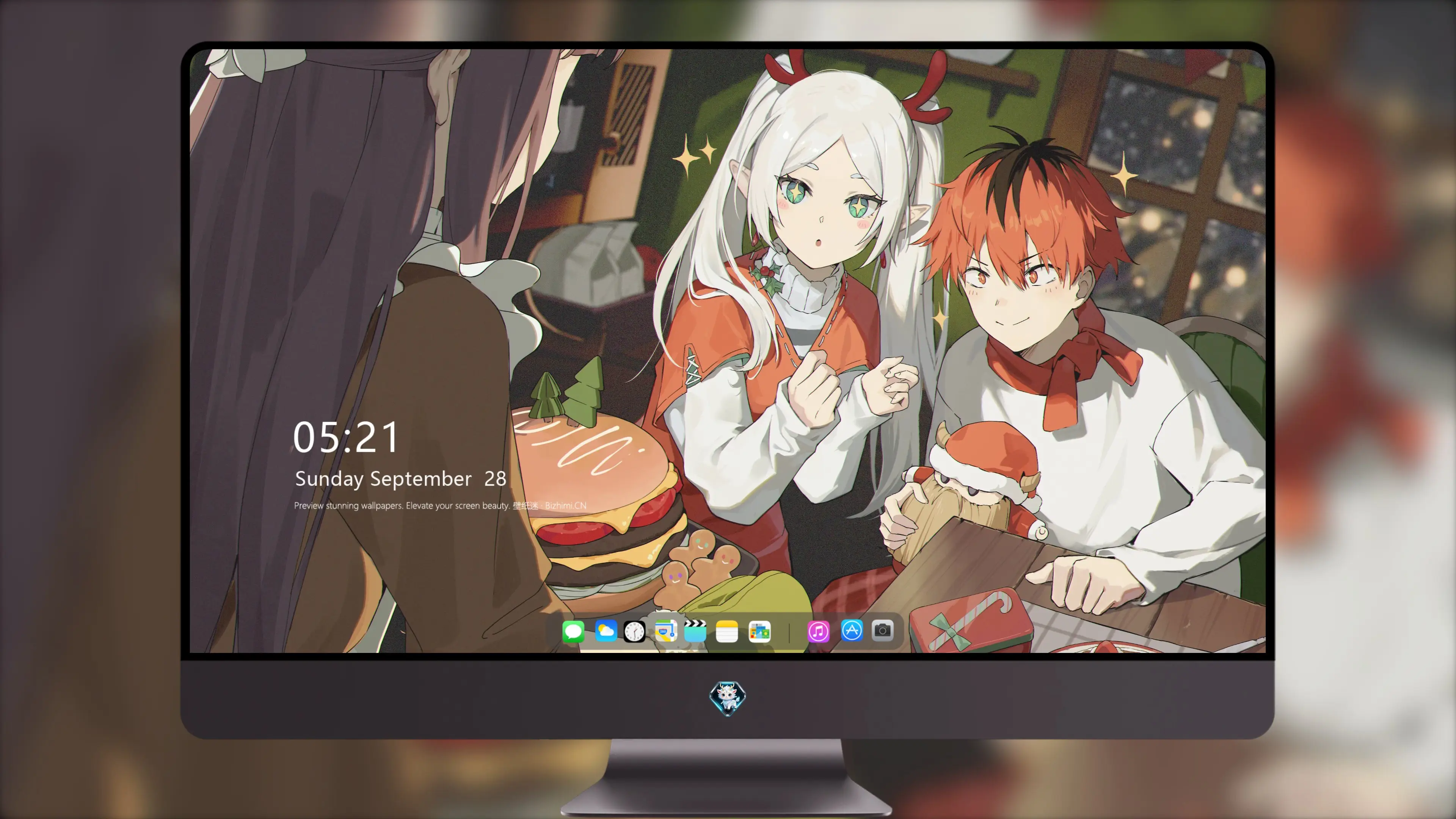The height and width of the screenshot is (819, 1456).
Task: Open the blue App Store icon
Action: click(852, 630)
